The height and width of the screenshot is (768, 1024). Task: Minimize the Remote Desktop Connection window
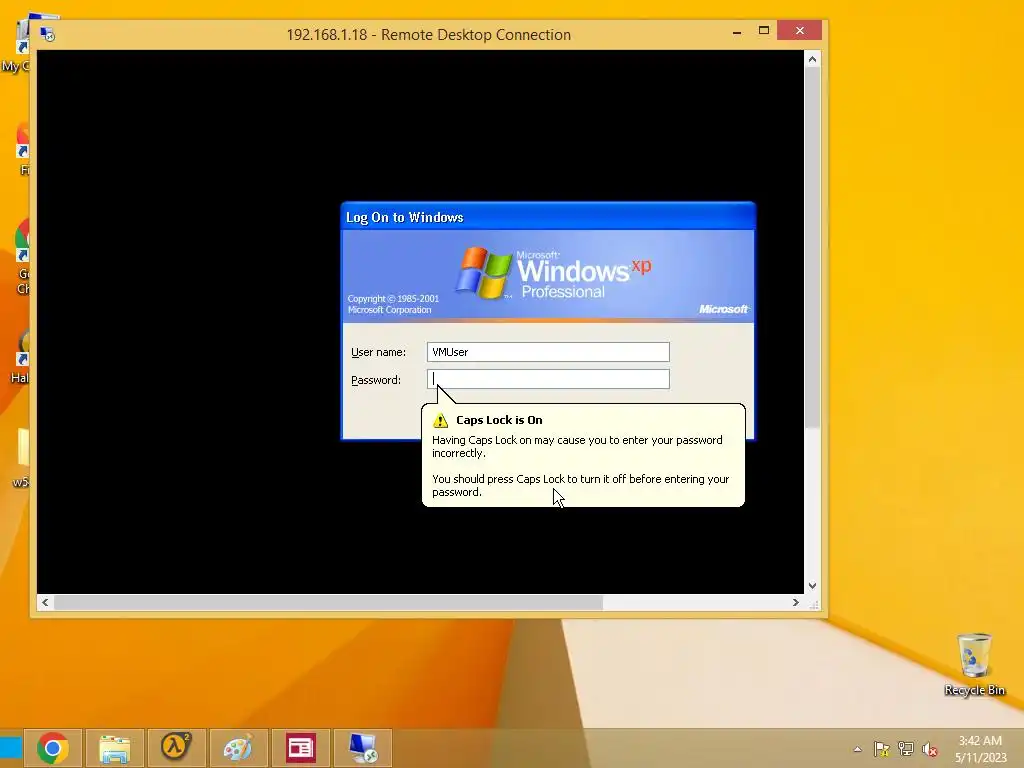[737, 31]
